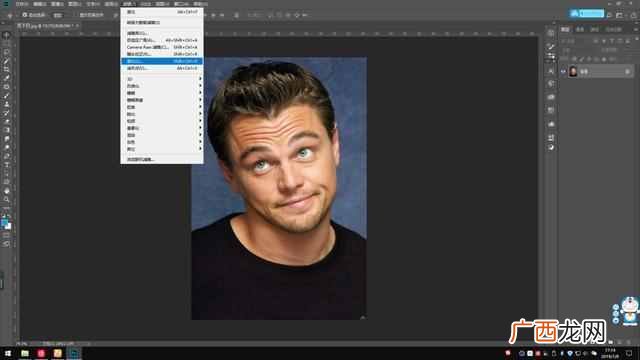
Task: Select the Brush tool
Action: click(x=7, y=96)
